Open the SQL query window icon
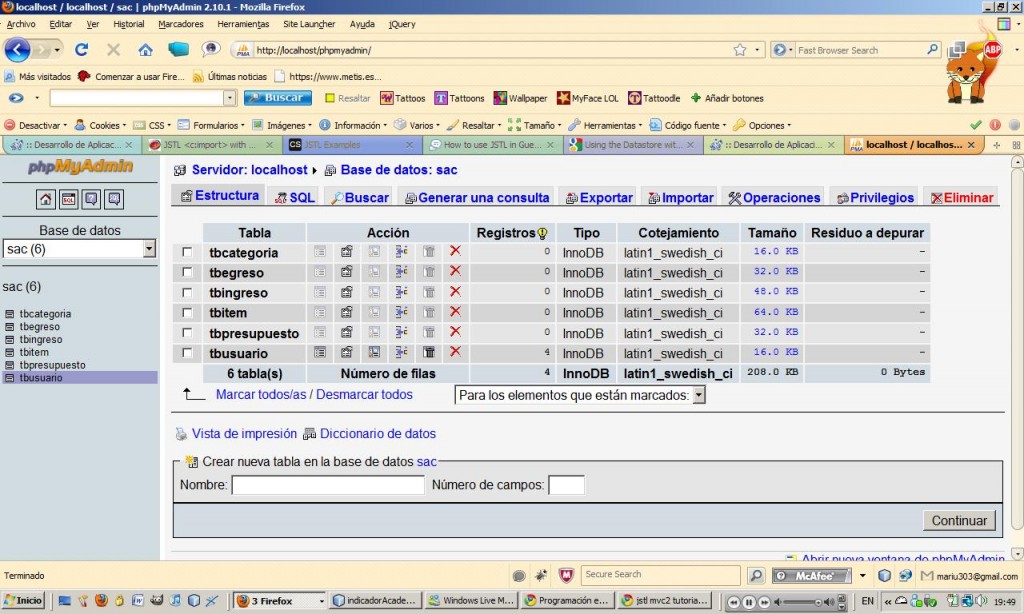The width and height of the screenshot is (1024, 614). 66,199
